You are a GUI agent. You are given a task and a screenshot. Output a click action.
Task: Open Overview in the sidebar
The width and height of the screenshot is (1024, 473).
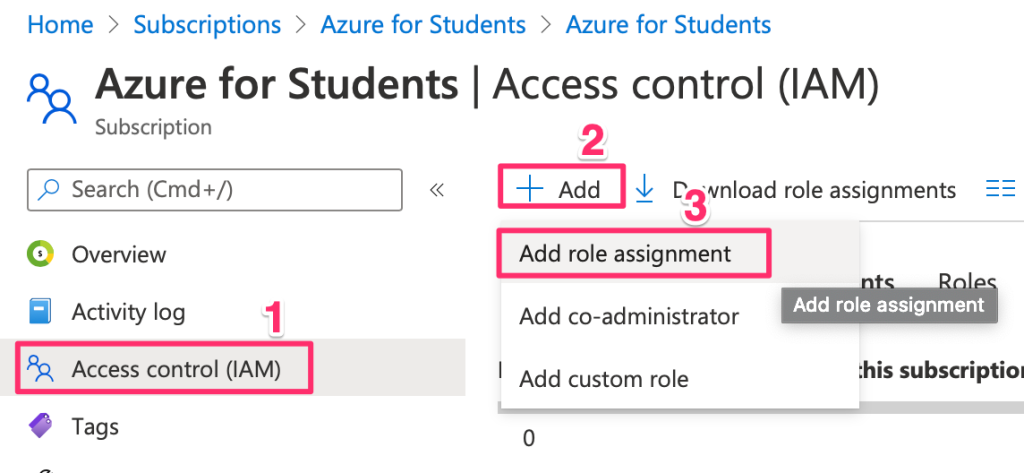tap(119, 254)
